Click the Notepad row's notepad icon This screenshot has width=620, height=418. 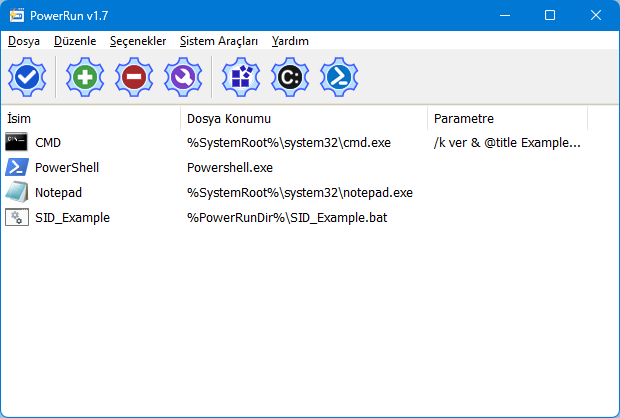[17, 192]
